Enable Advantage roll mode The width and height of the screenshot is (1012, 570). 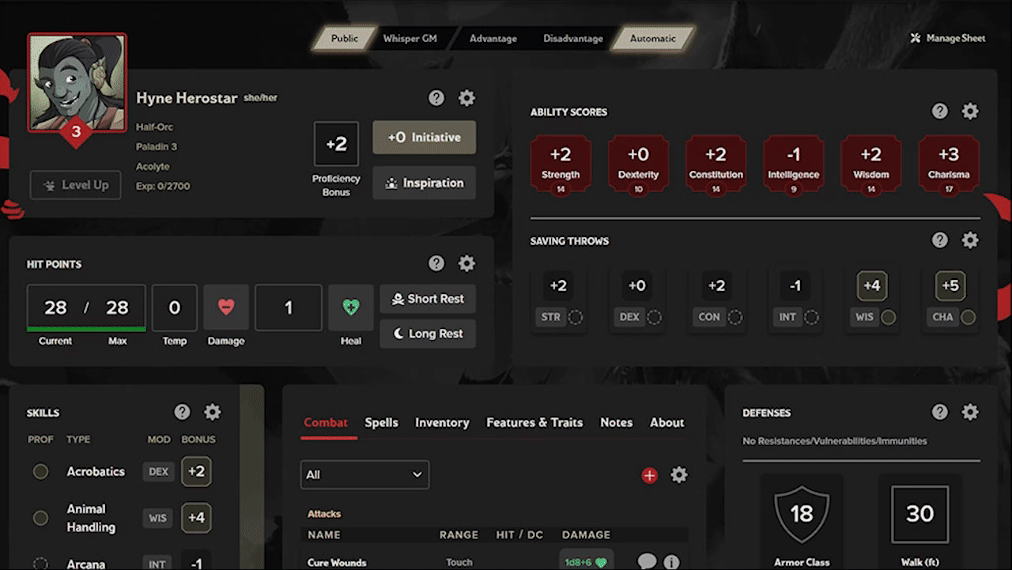click(x=493, y=39)
